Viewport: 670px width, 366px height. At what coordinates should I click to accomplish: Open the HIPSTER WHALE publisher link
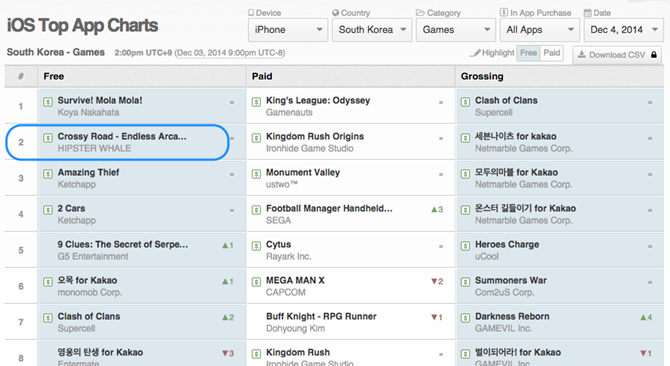tap(94, 149)
